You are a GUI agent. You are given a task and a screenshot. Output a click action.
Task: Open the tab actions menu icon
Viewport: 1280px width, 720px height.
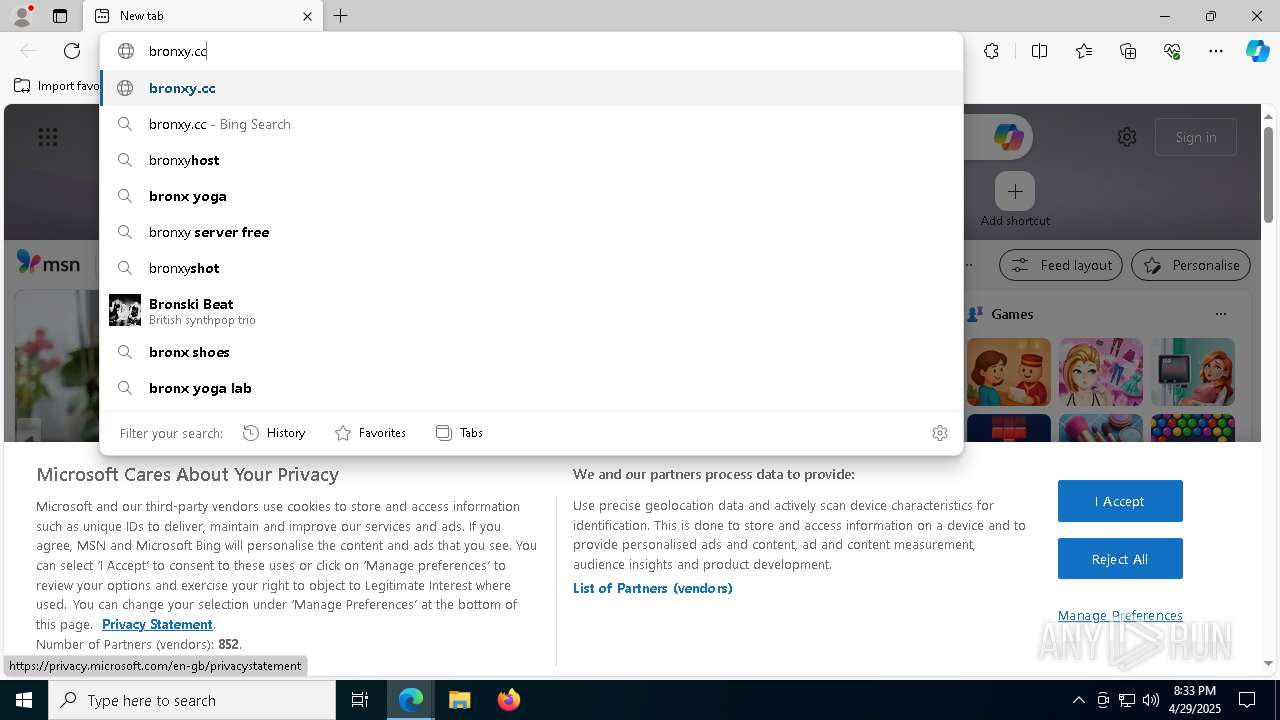point(60,16)
